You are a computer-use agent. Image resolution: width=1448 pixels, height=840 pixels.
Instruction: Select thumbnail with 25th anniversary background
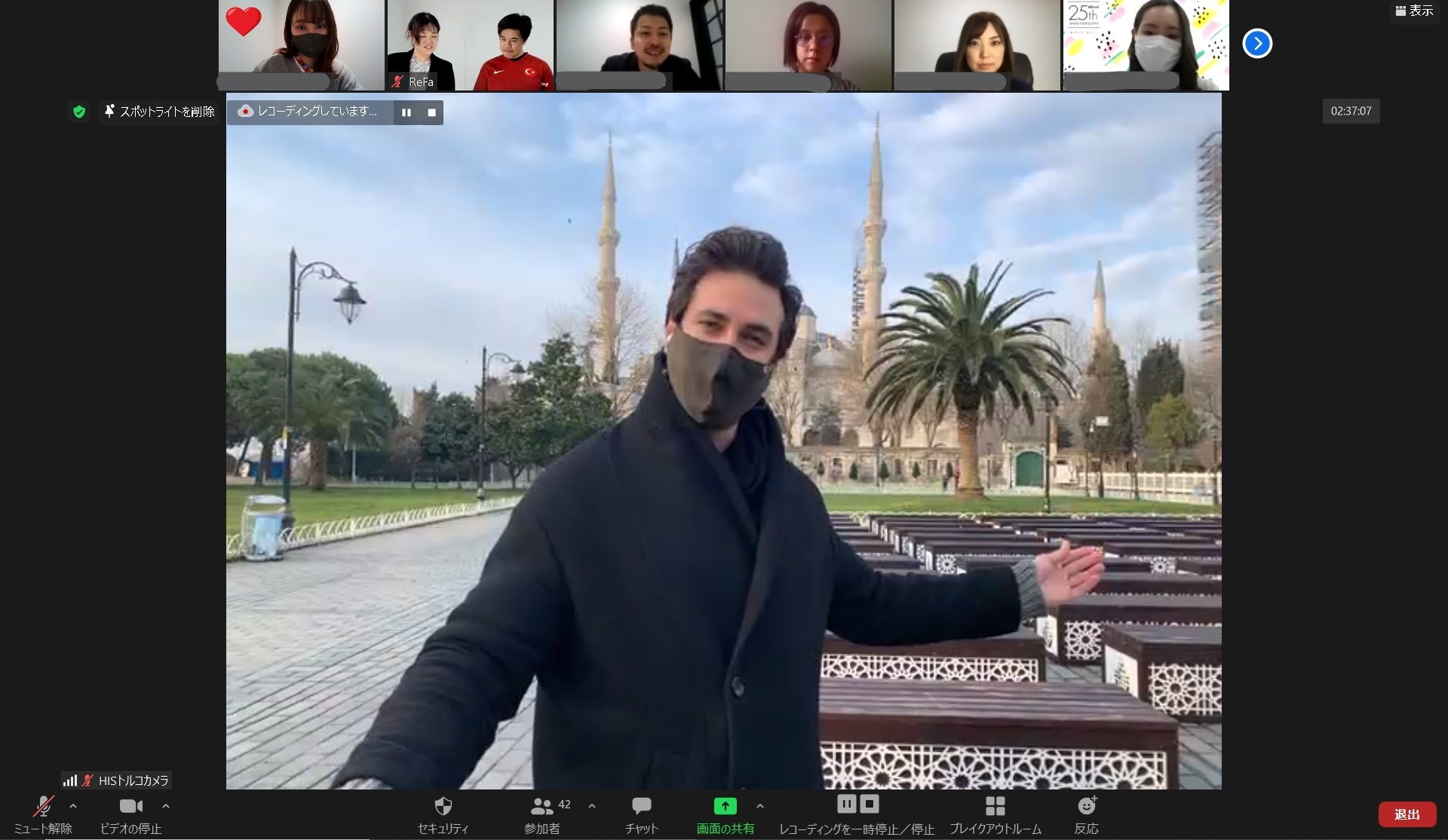point(1146,45)
